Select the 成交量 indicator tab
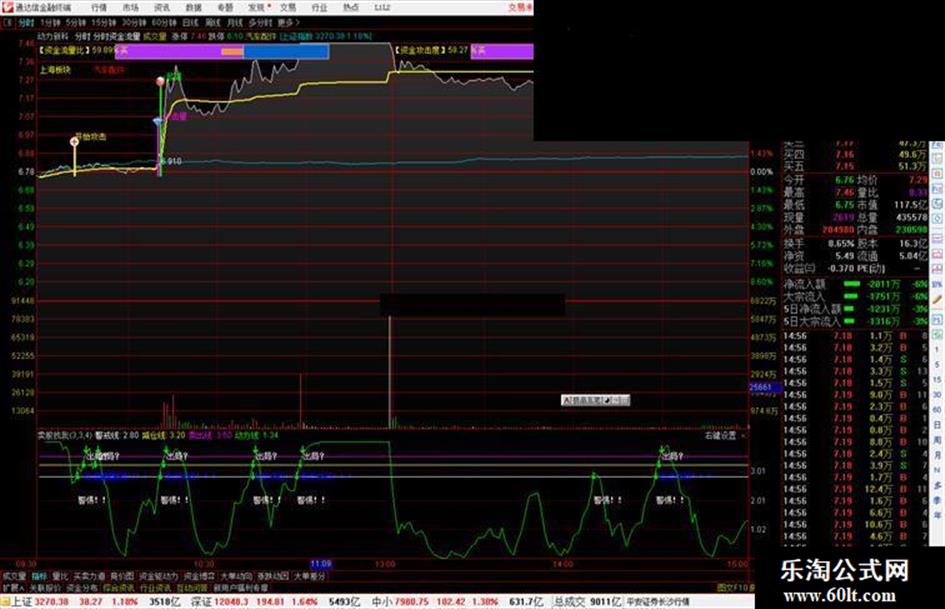 (14, 576)
